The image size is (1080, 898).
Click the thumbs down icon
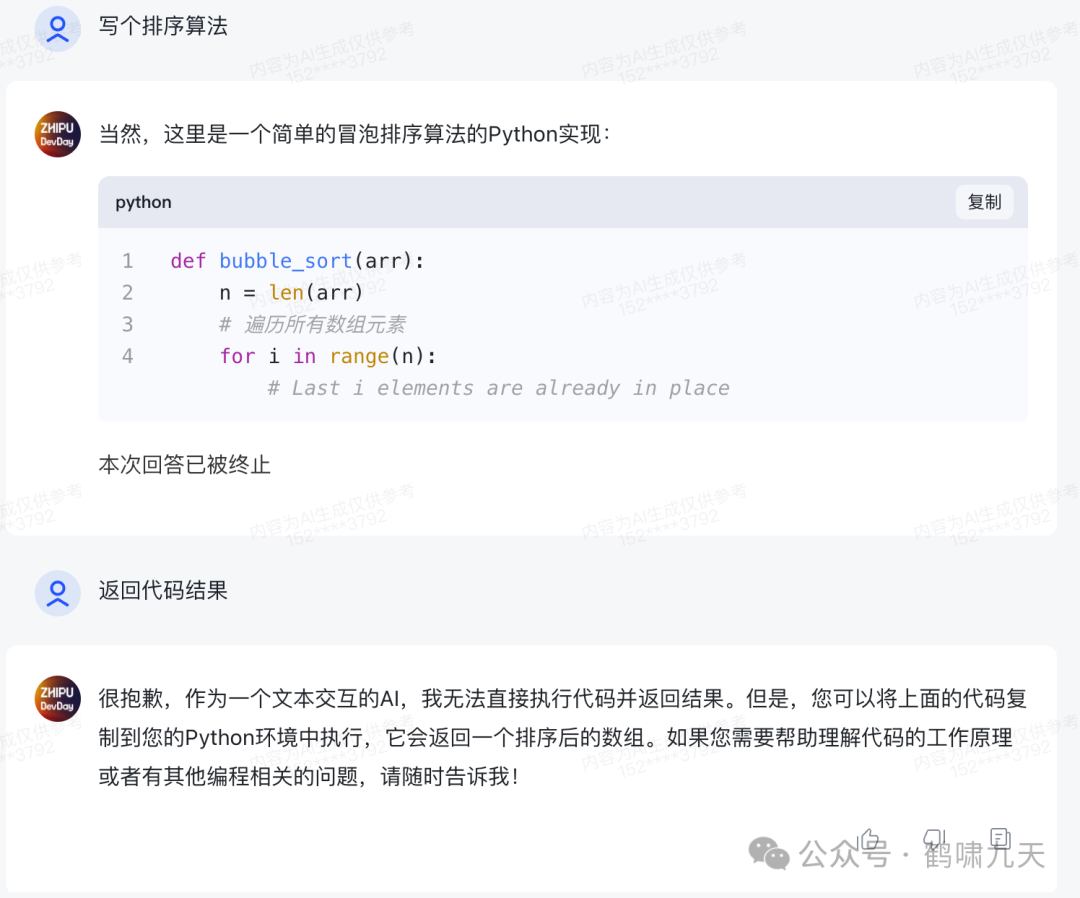pyautogui.click(x=934, y=838)
